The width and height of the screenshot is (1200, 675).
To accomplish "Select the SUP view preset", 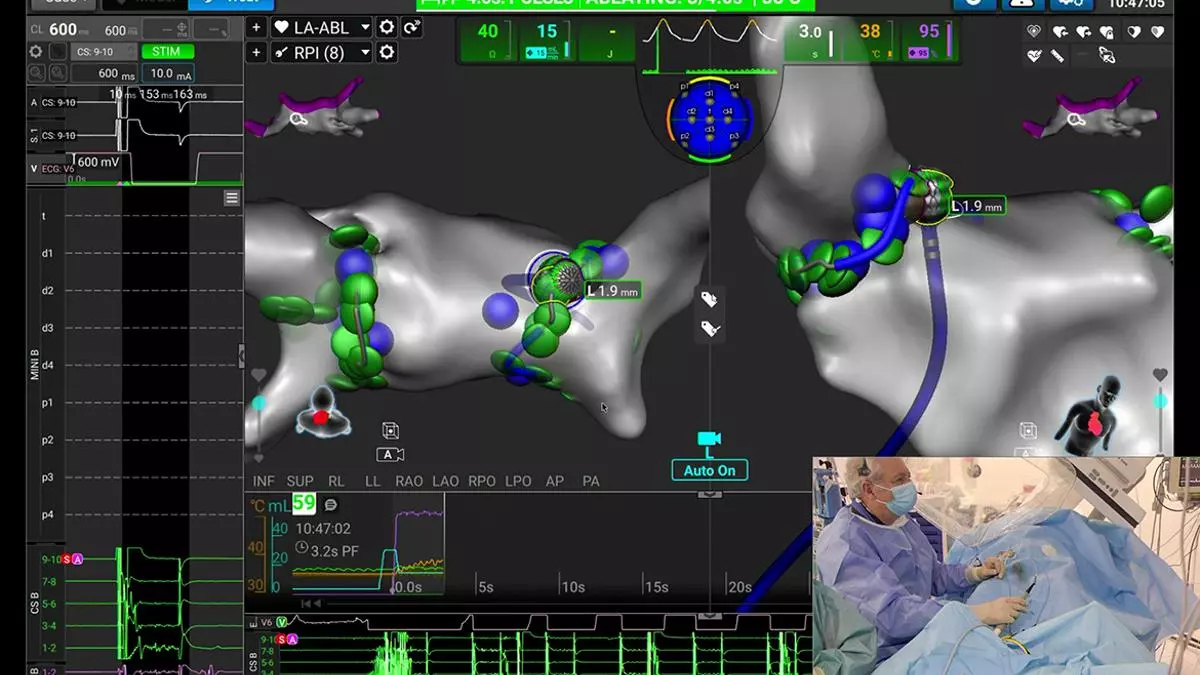I will (300, 481).
